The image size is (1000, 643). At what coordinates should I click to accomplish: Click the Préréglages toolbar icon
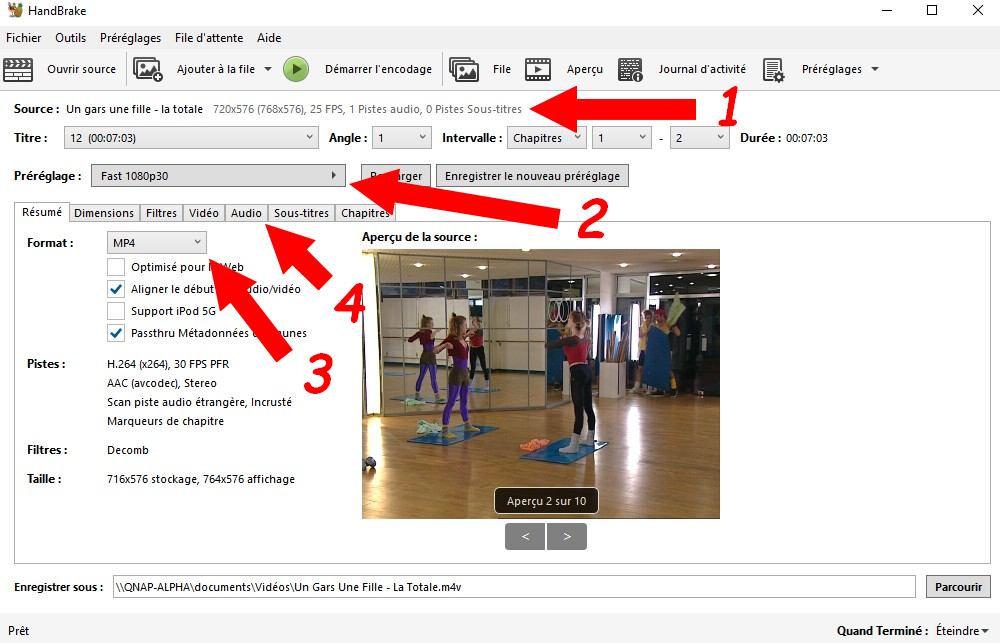774,69
